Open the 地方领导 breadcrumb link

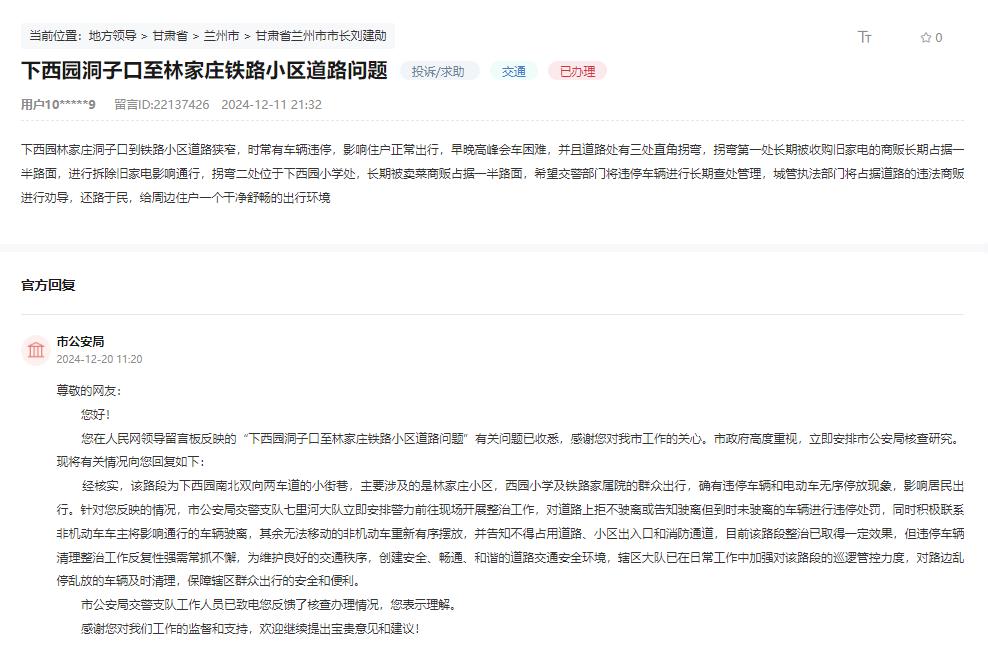112,36
